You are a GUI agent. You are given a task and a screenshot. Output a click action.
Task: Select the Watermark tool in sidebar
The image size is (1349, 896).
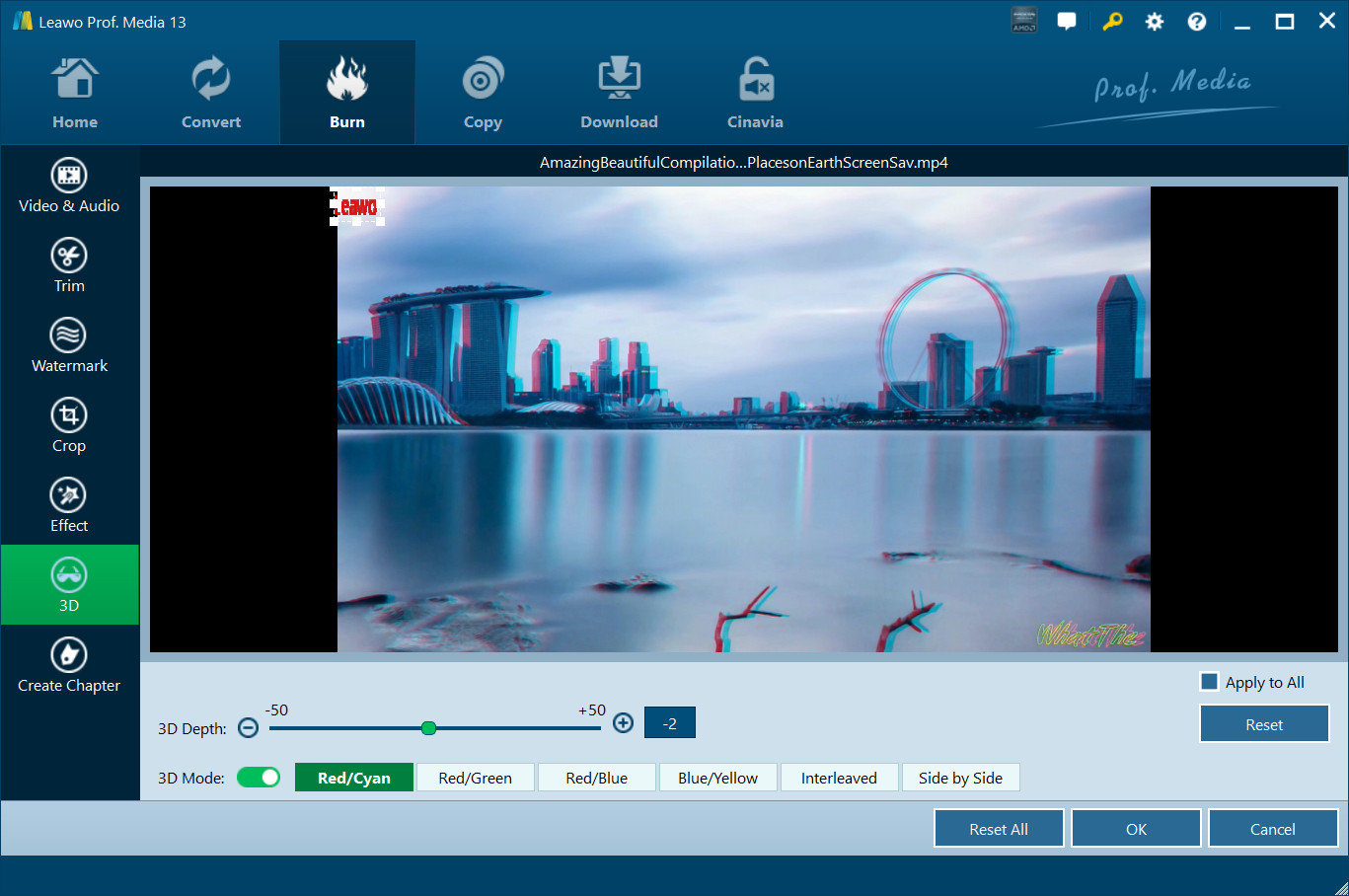[x=69, y=345]
